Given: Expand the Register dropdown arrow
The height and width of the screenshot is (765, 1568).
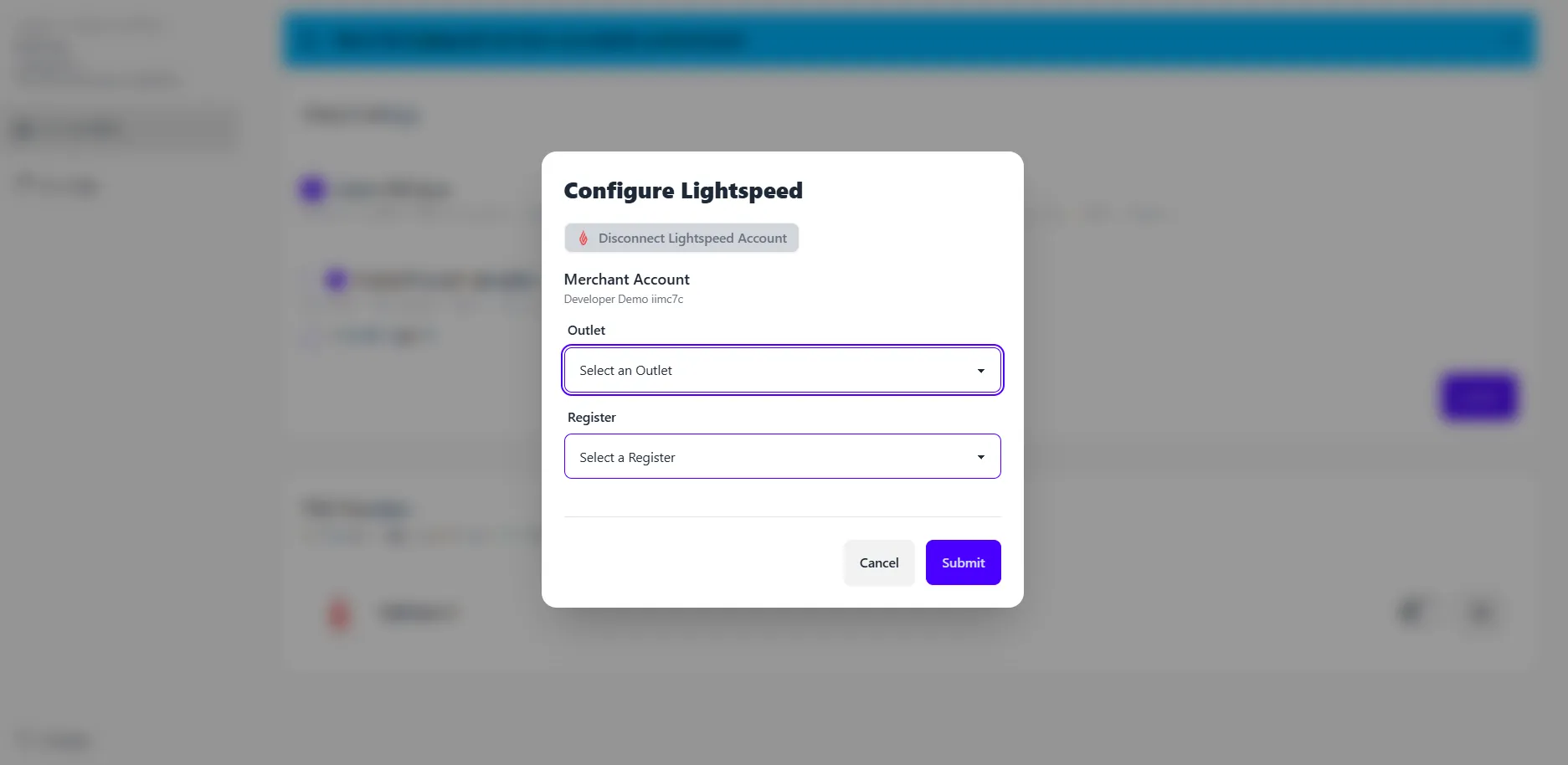Looking at the screenshot, I should tap(981, 457).
